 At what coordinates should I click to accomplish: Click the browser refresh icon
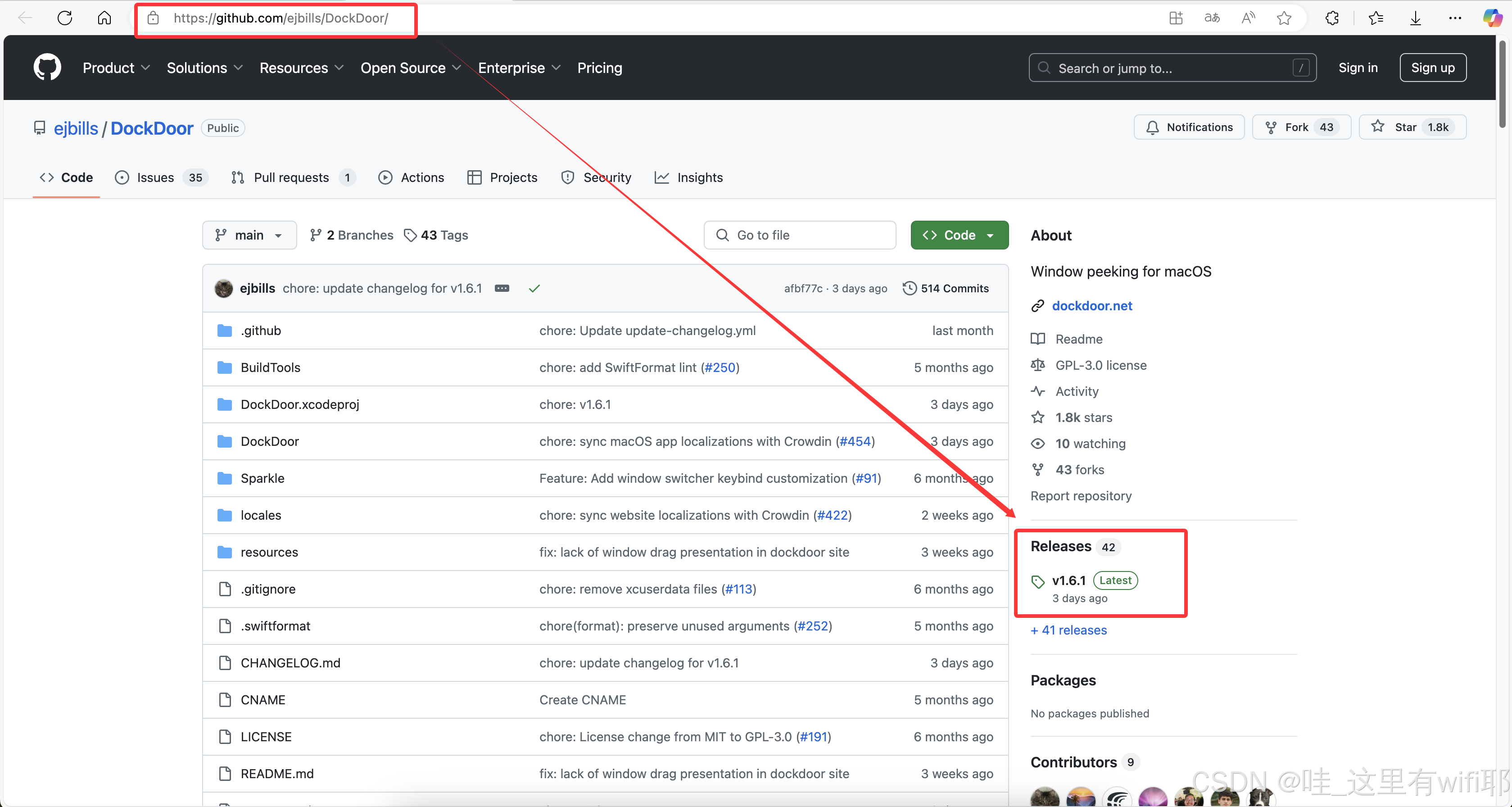pos(64,18)
